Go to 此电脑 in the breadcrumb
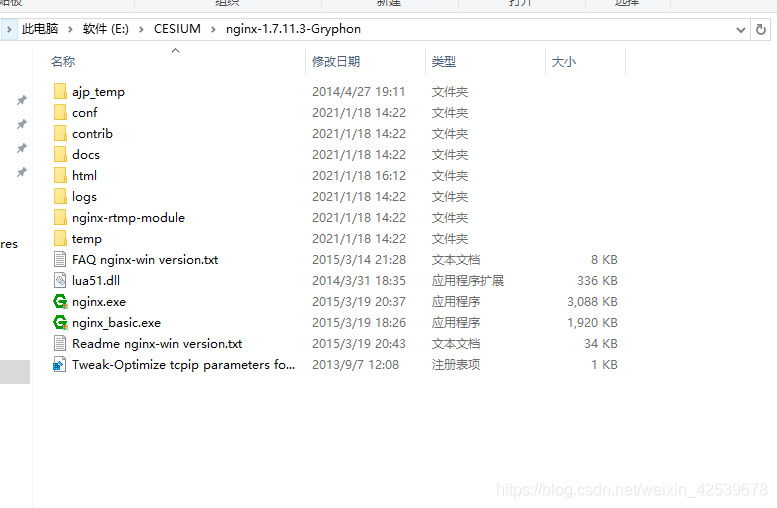777x508 pixels. click(40, 29)
